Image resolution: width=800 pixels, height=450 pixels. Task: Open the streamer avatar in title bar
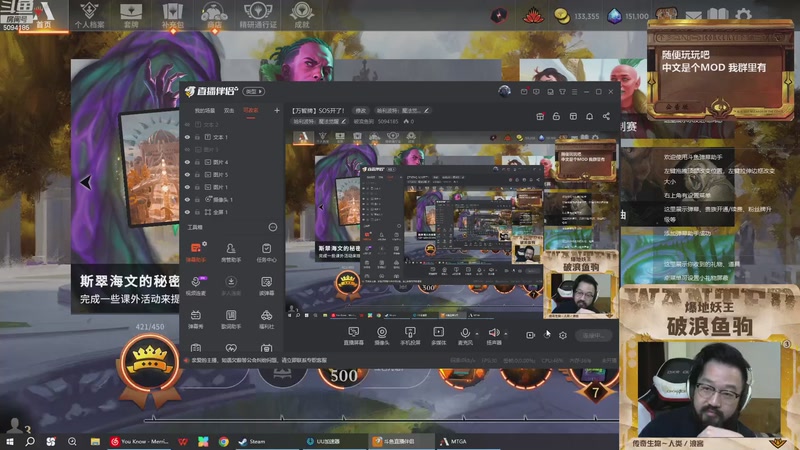click(x=505, y=91)
